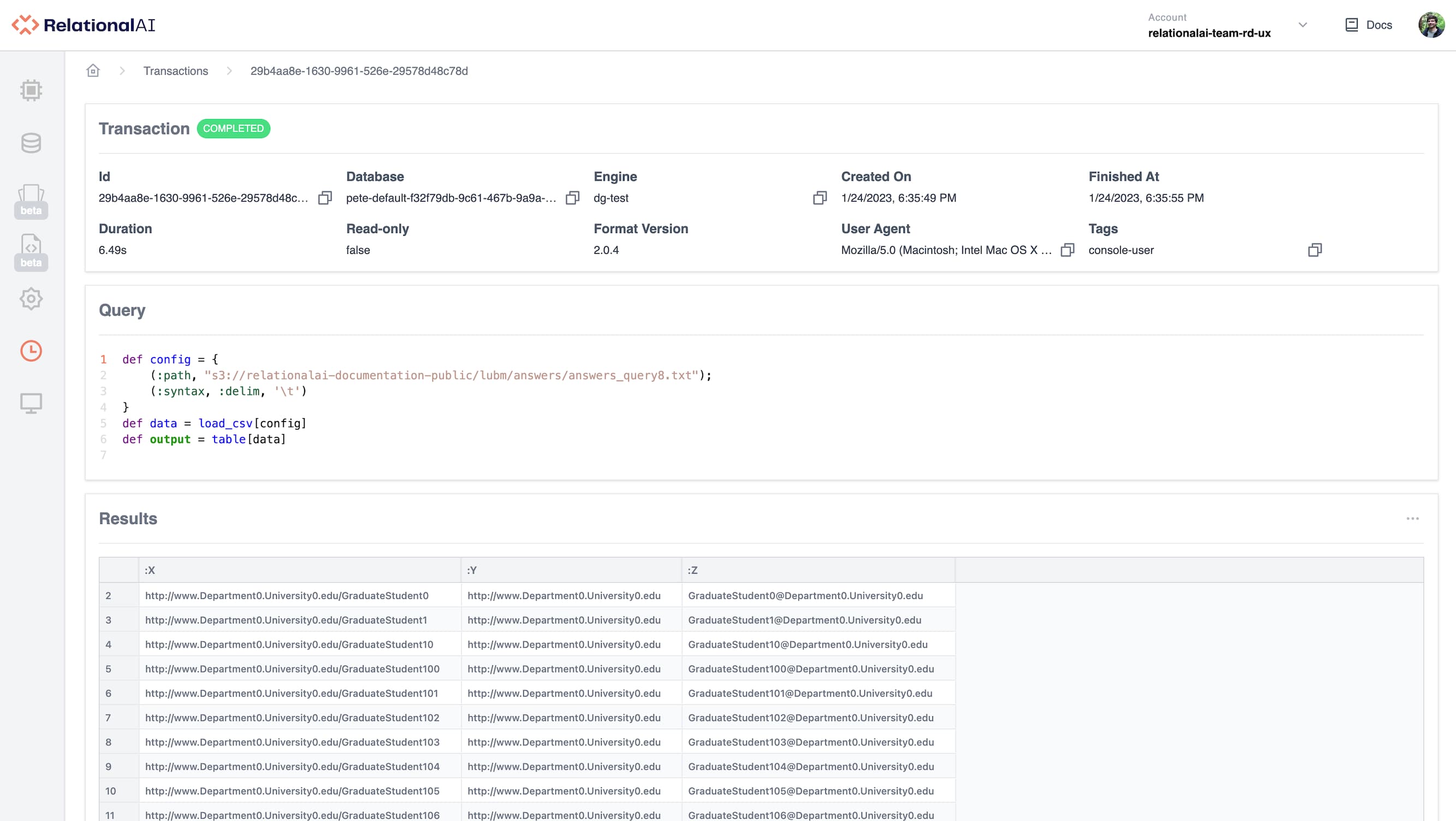Image resolution: width=1456 pixels, height=821 pixels.
Task: Open the Databases section in the sidebar
Action: pyautogui.click(x=31, y=143)
